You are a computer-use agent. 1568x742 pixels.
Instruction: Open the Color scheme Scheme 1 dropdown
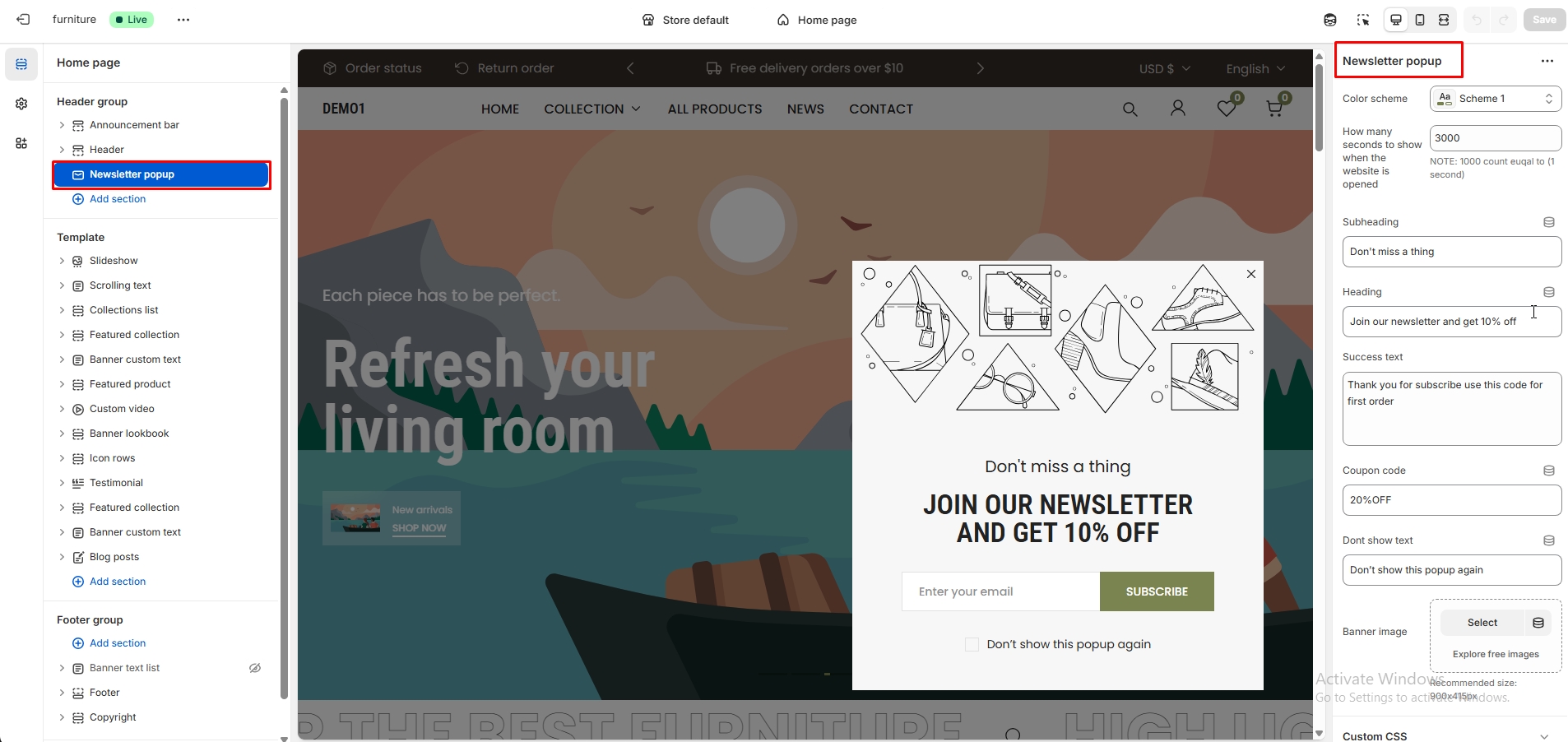tap(1496, 99)
